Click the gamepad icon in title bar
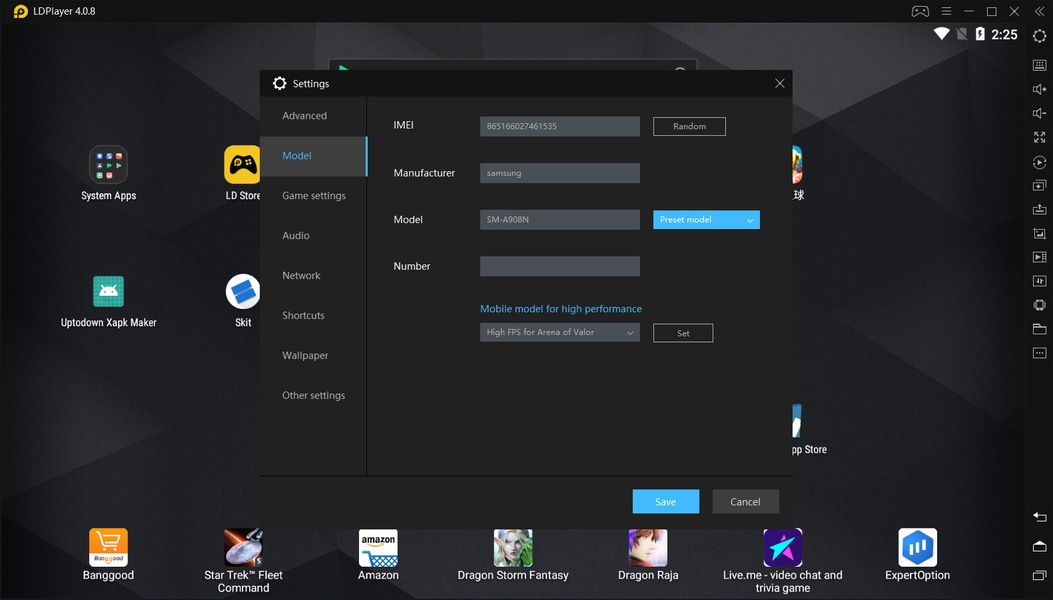 919,11
